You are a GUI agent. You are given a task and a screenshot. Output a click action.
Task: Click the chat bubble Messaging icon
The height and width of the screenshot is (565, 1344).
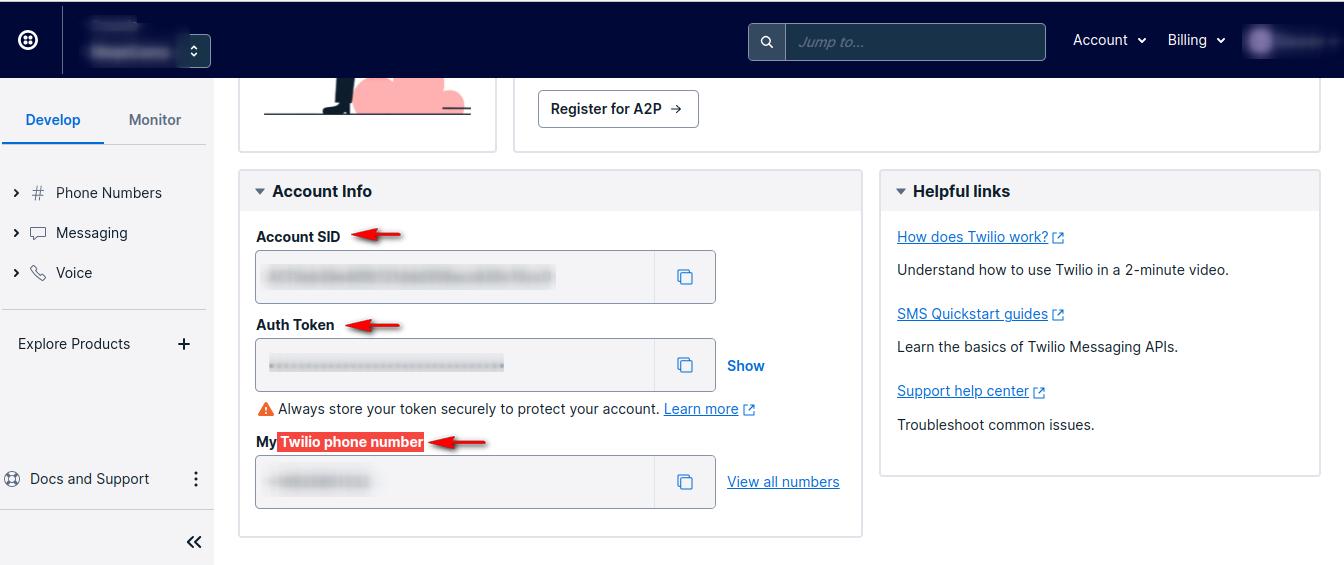[38, 233]
